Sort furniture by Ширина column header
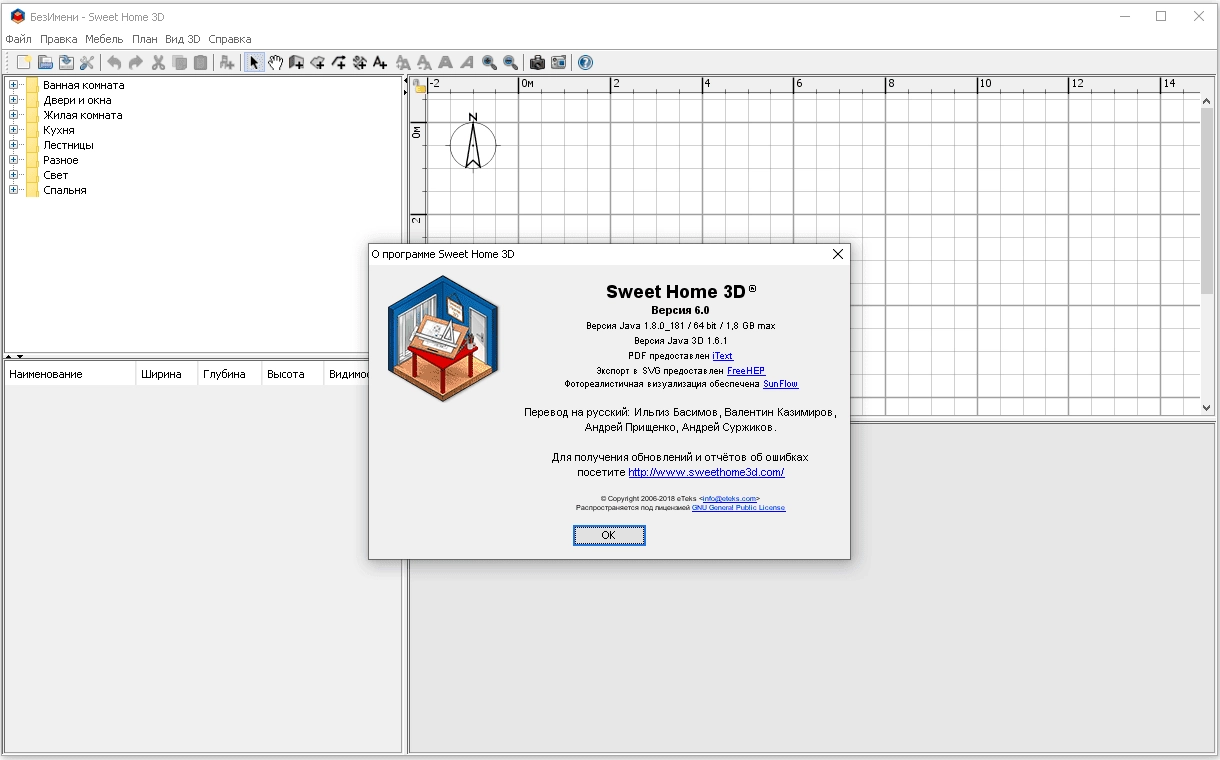Screen dimensions: 1220x760 pyautogui.click(x=167, y=374)
